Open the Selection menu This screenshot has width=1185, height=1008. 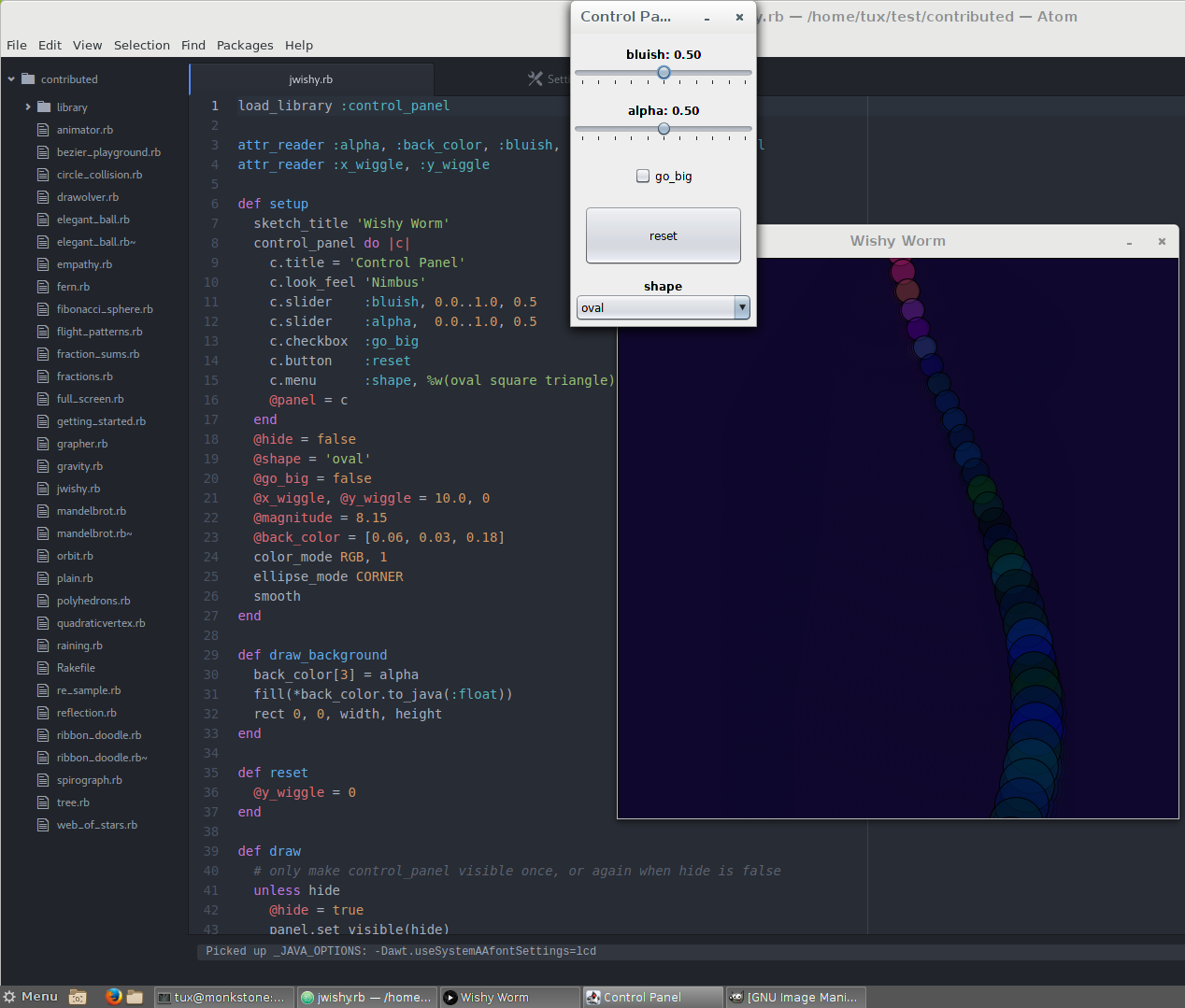point(142,45)
